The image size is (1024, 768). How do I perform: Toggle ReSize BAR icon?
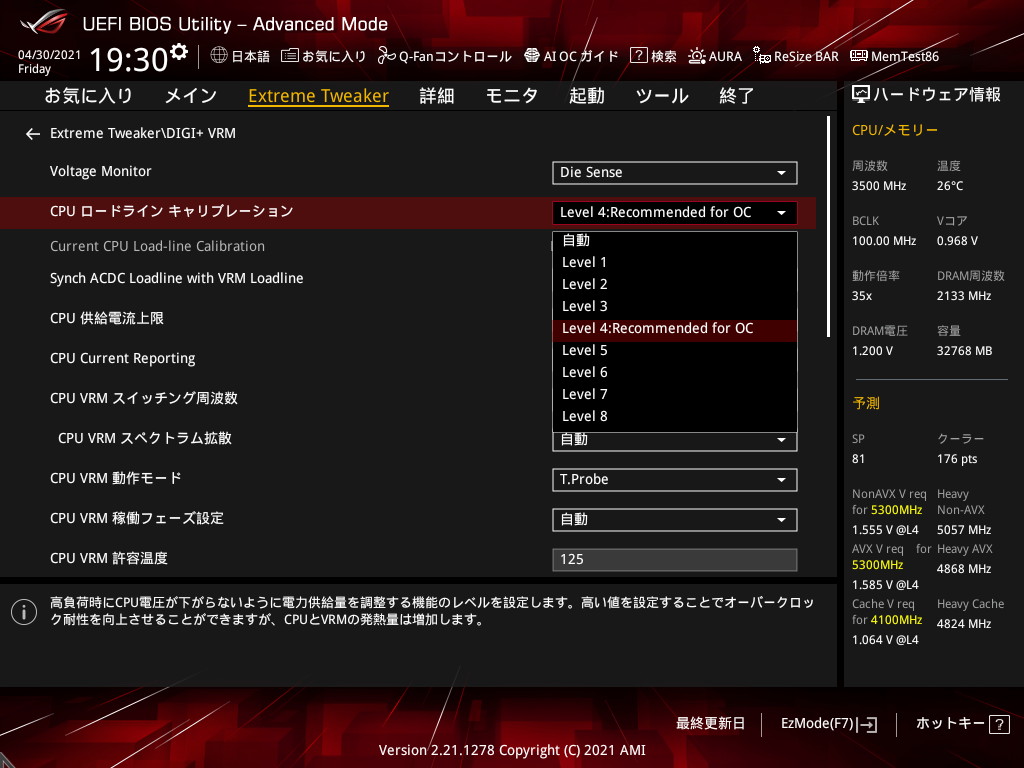tap(761, 56)
